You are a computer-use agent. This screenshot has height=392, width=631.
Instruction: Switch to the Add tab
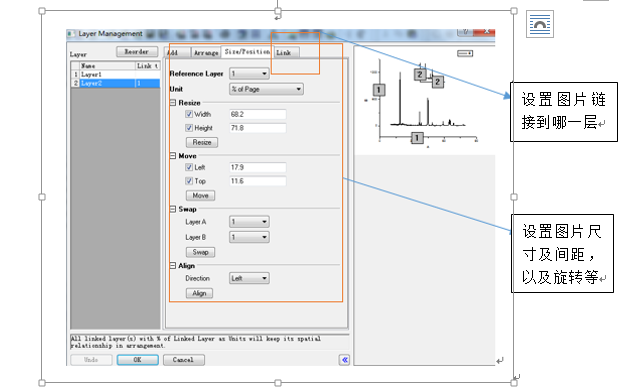tap(177, 53)
